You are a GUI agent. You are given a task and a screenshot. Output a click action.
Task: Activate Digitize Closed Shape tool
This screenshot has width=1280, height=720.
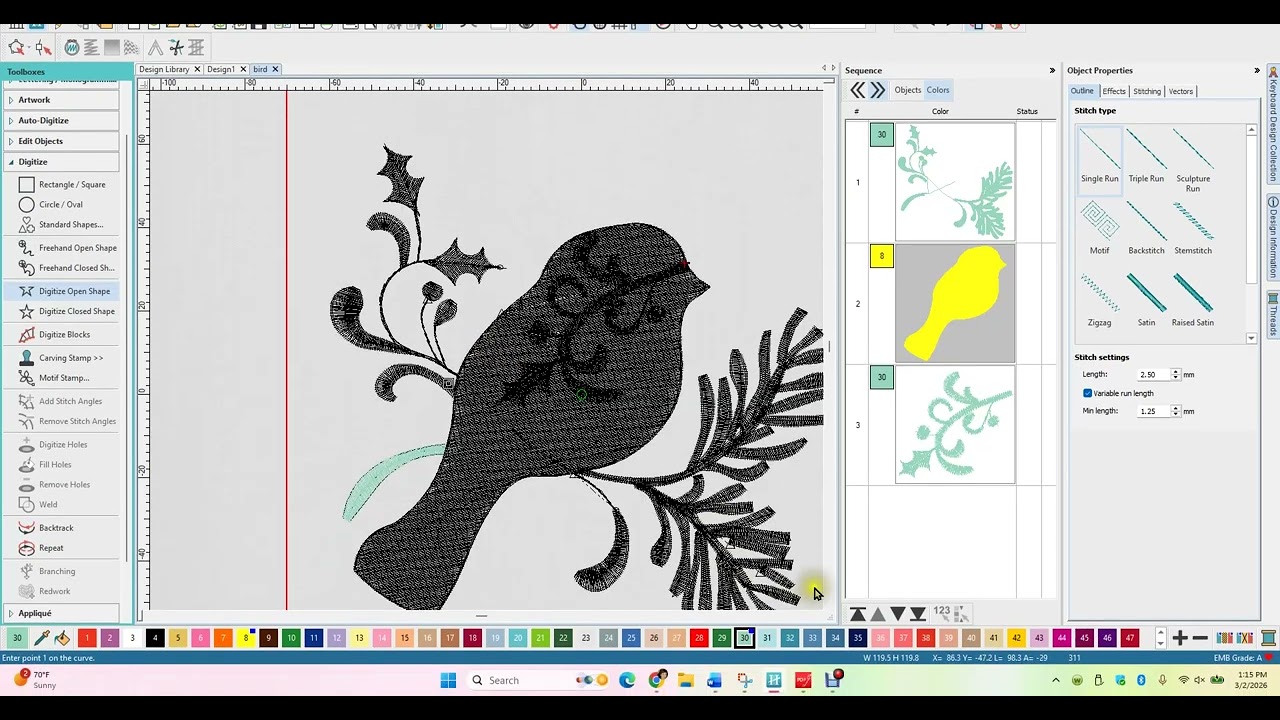(67, 311)
